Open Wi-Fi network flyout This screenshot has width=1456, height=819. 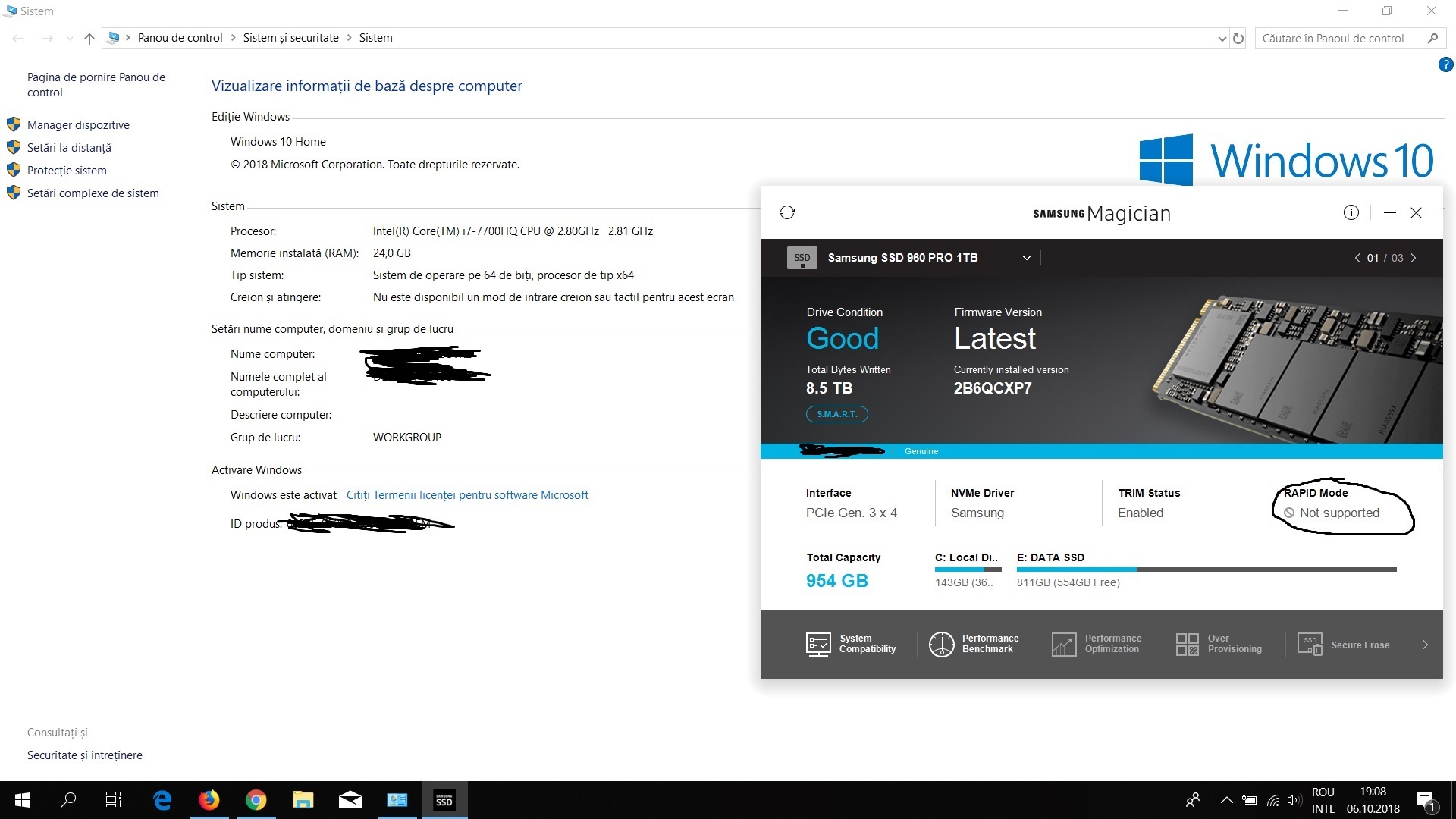[x=1273, y=800]
